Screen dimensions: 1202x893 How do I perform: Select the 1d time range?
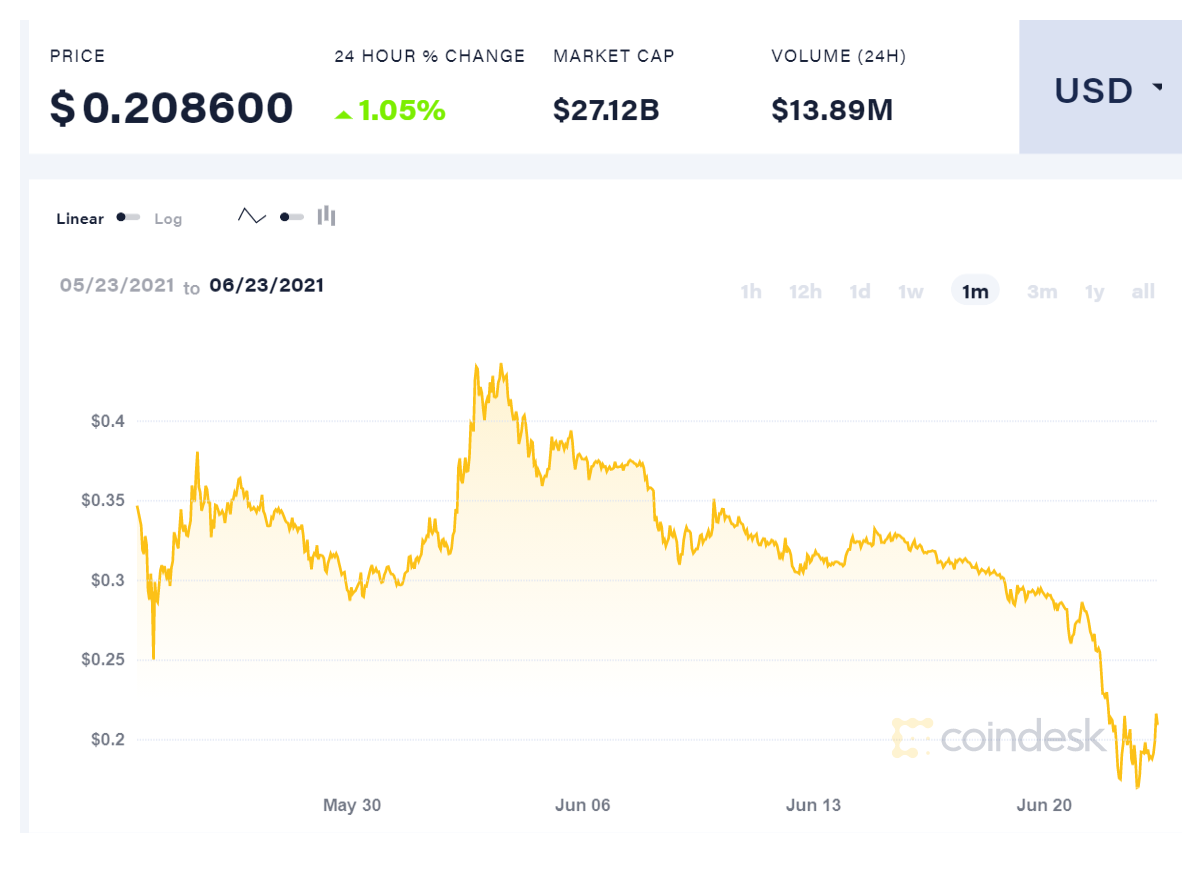tap(859, 291)
